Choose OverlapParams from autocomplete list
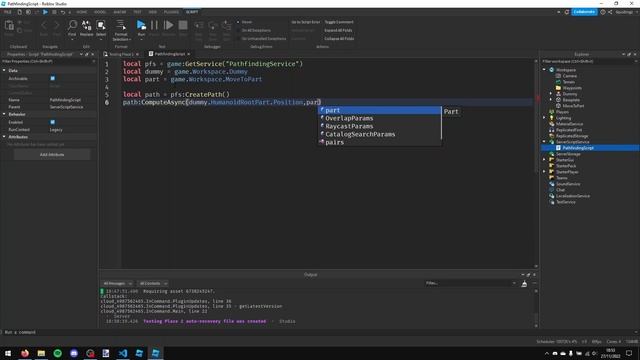The width and height of the screenshot is (640, 360). pos(380,118)
